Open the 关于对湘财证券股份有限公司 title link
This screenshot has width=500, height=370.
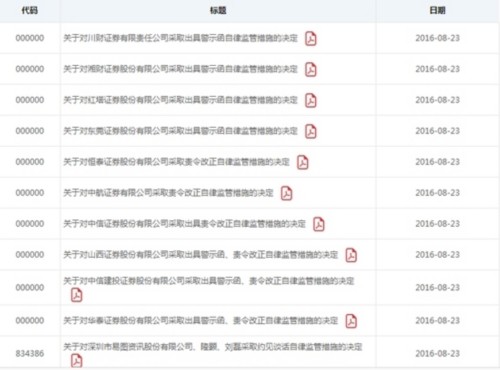point(180,69)
